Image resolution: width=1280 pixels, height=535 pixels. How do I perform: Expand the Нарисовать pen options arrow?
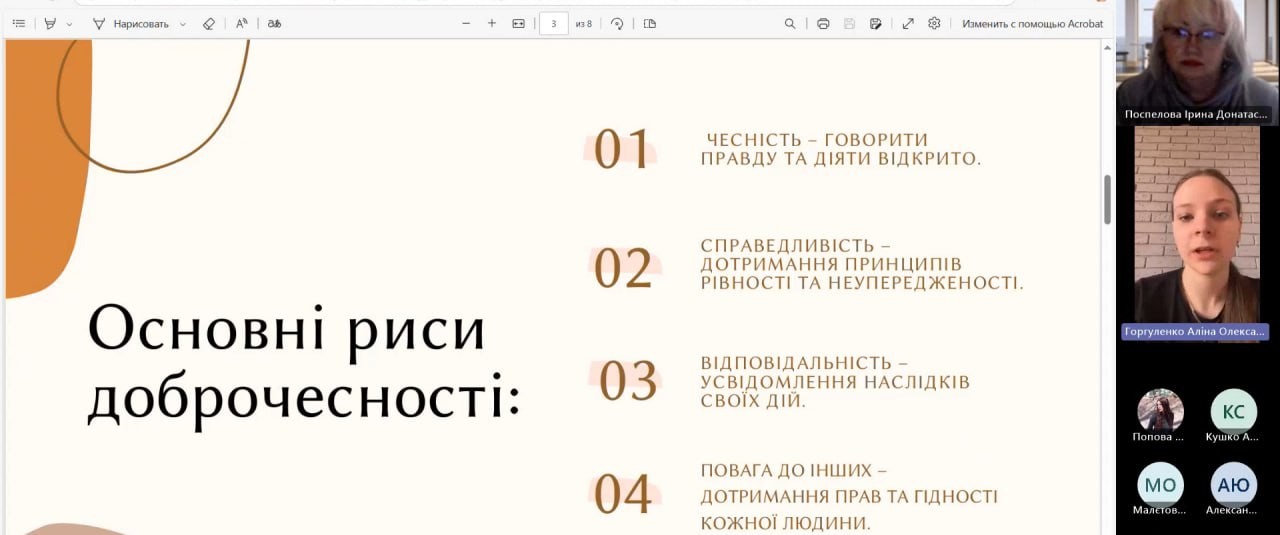(183, 23)
